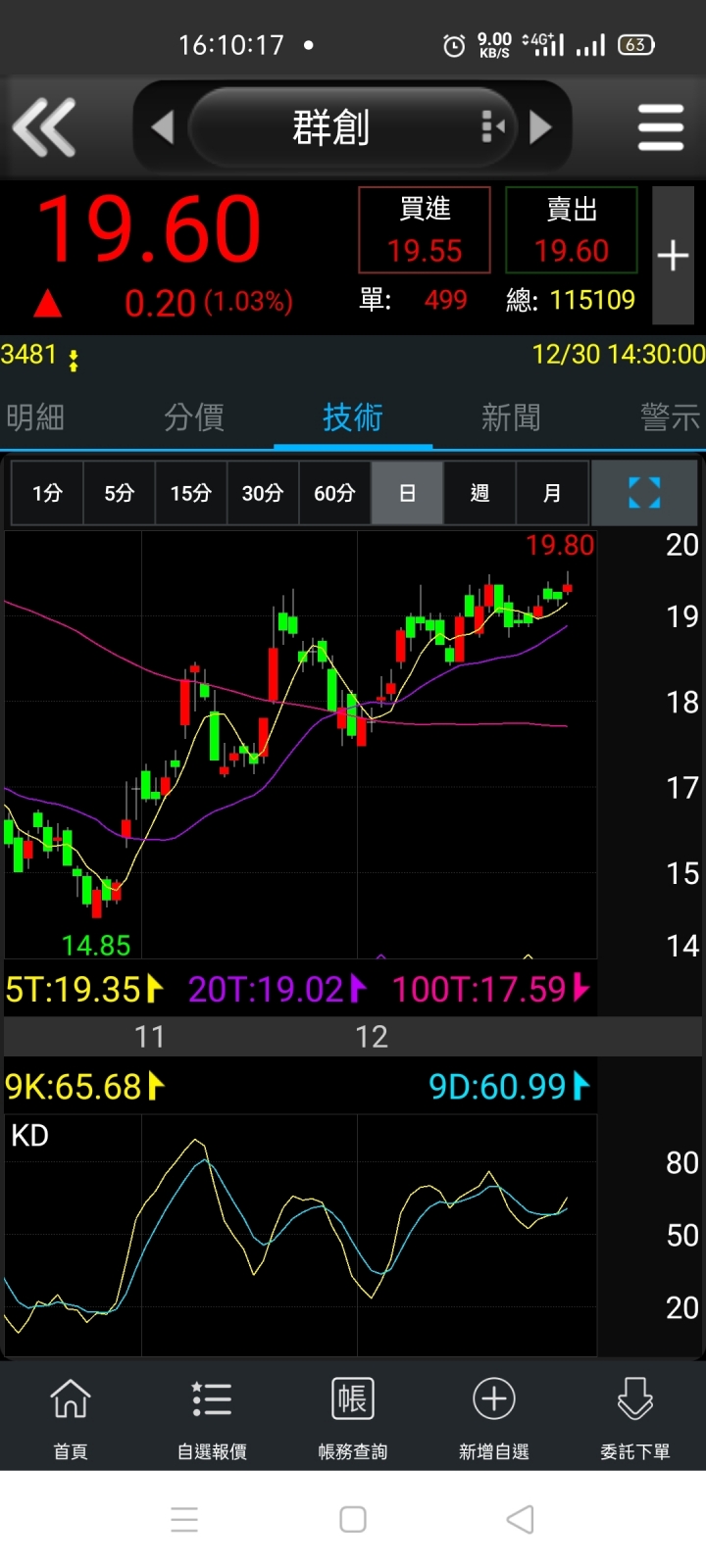Select the 月 monthly chart interval
The width and height of the screenshot is (706, 1568).
point(552,493)
